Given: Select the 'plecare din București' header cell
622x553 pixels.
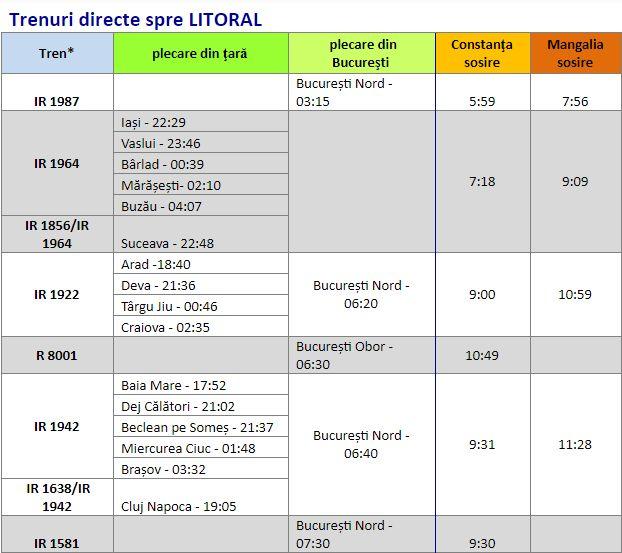Looking at the screenshot, I should pos(362,53).
